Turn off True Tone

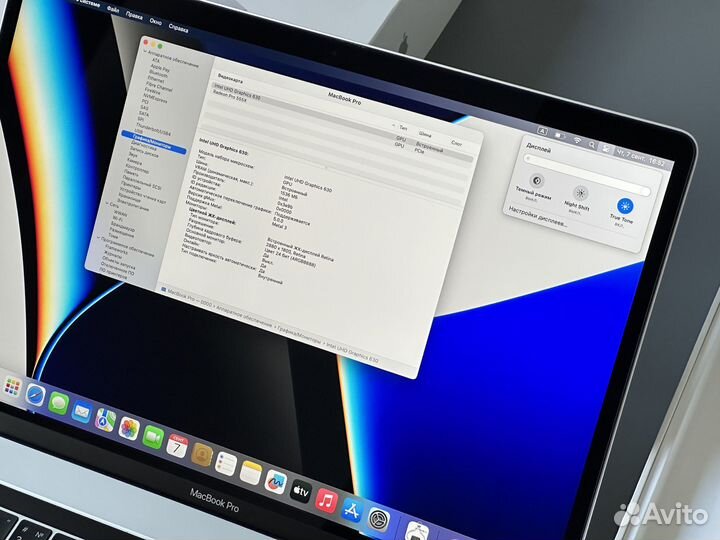coord(624,206)
